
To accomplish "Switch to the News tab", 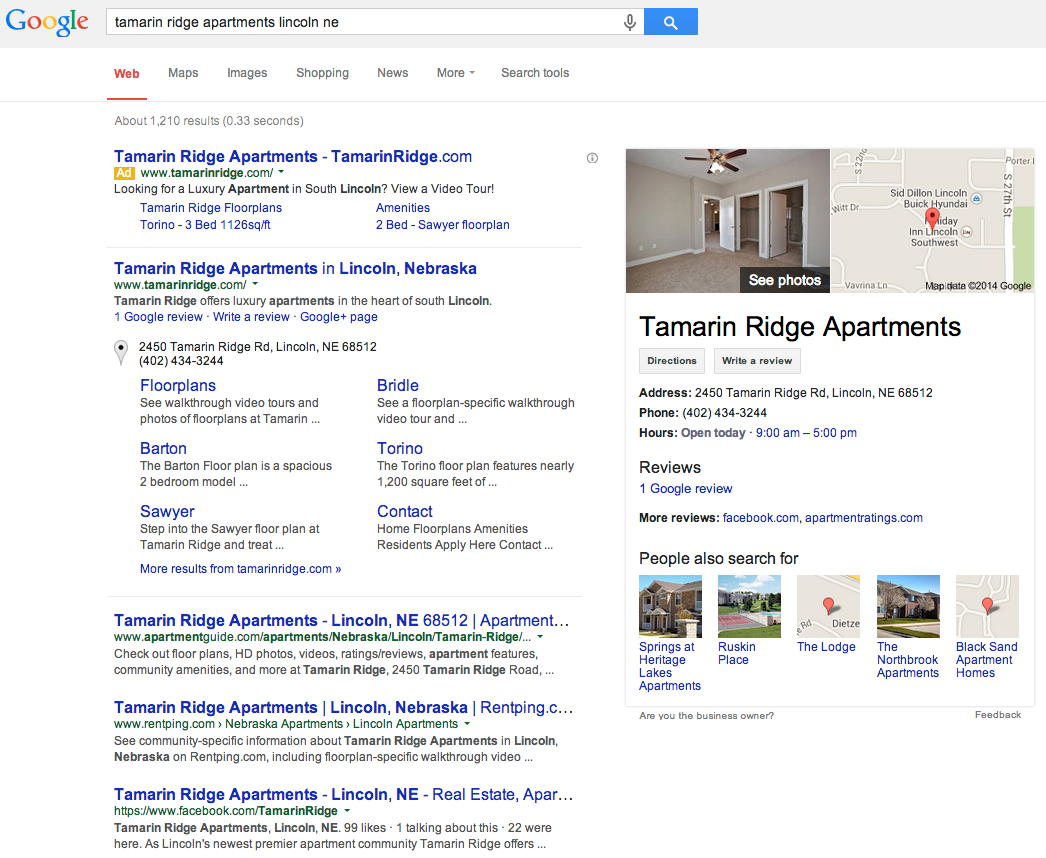I will (x=392, y=73).
